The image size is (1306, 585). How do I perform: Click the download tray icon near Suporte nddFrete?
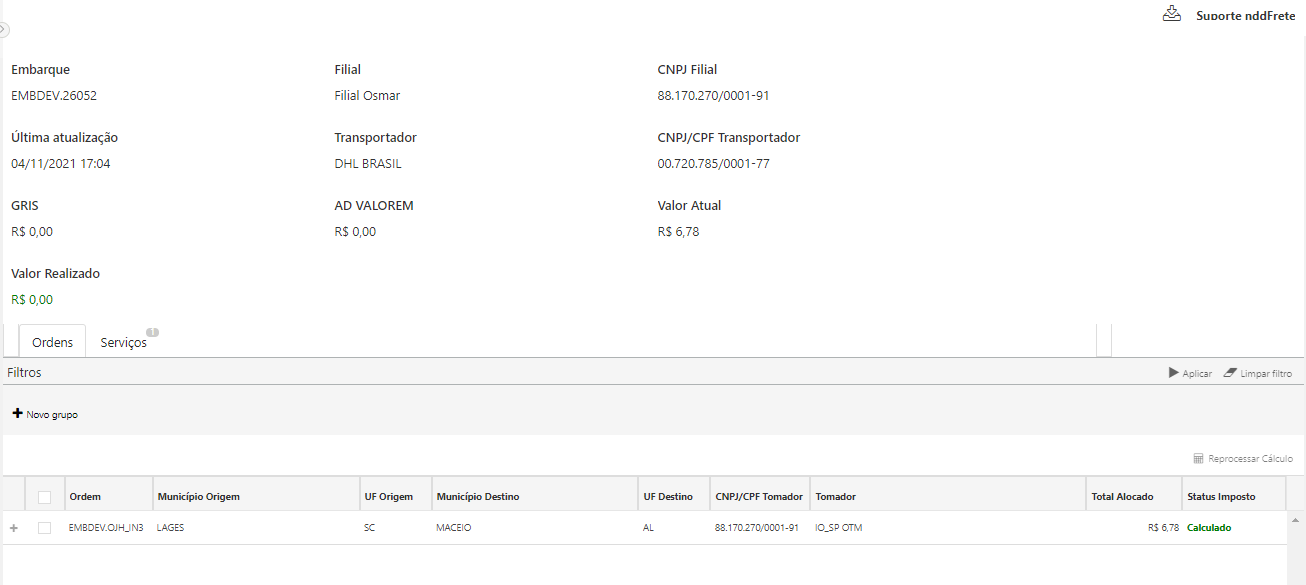click(x=1172, y=14)
